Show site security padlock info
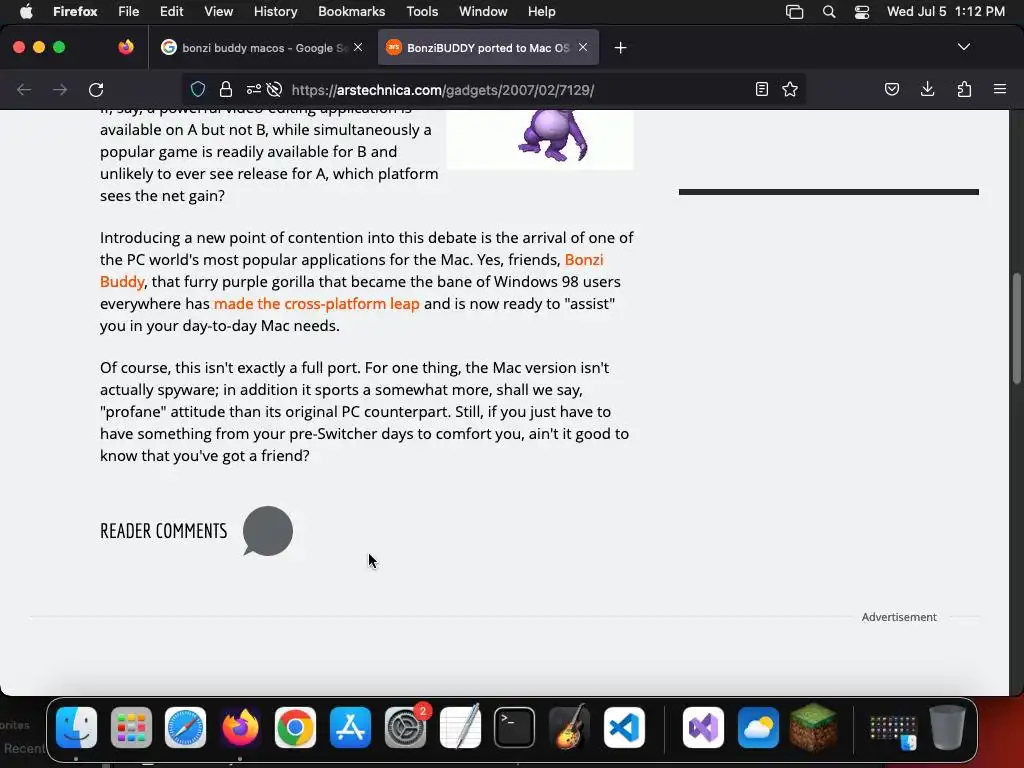1024x768 pixels. click(x=226, y=89)
